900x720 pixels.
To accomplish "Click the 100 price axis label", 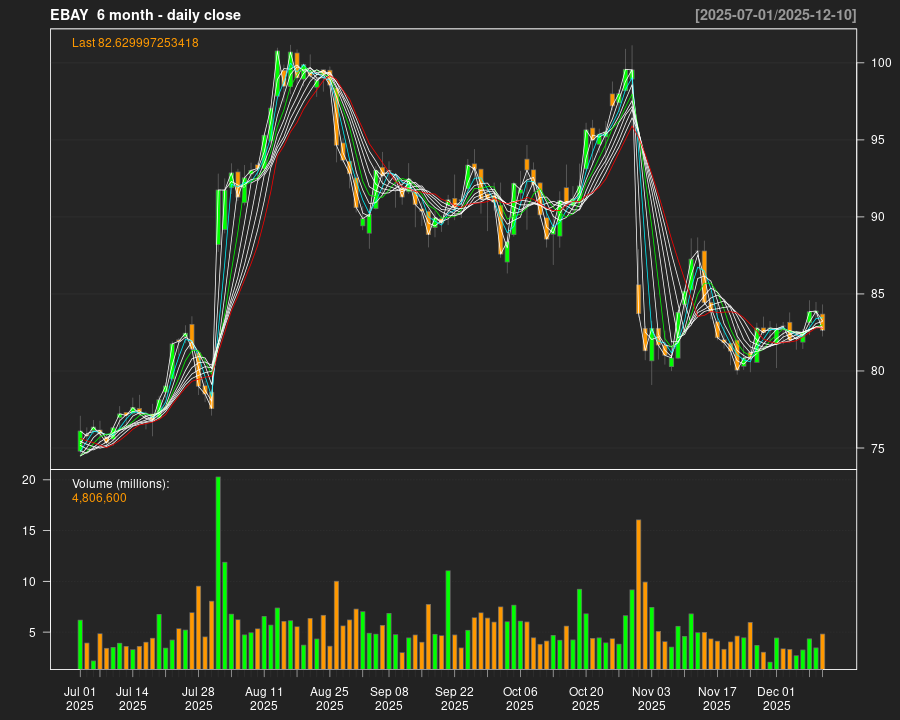I will click(x=880, y=63).
